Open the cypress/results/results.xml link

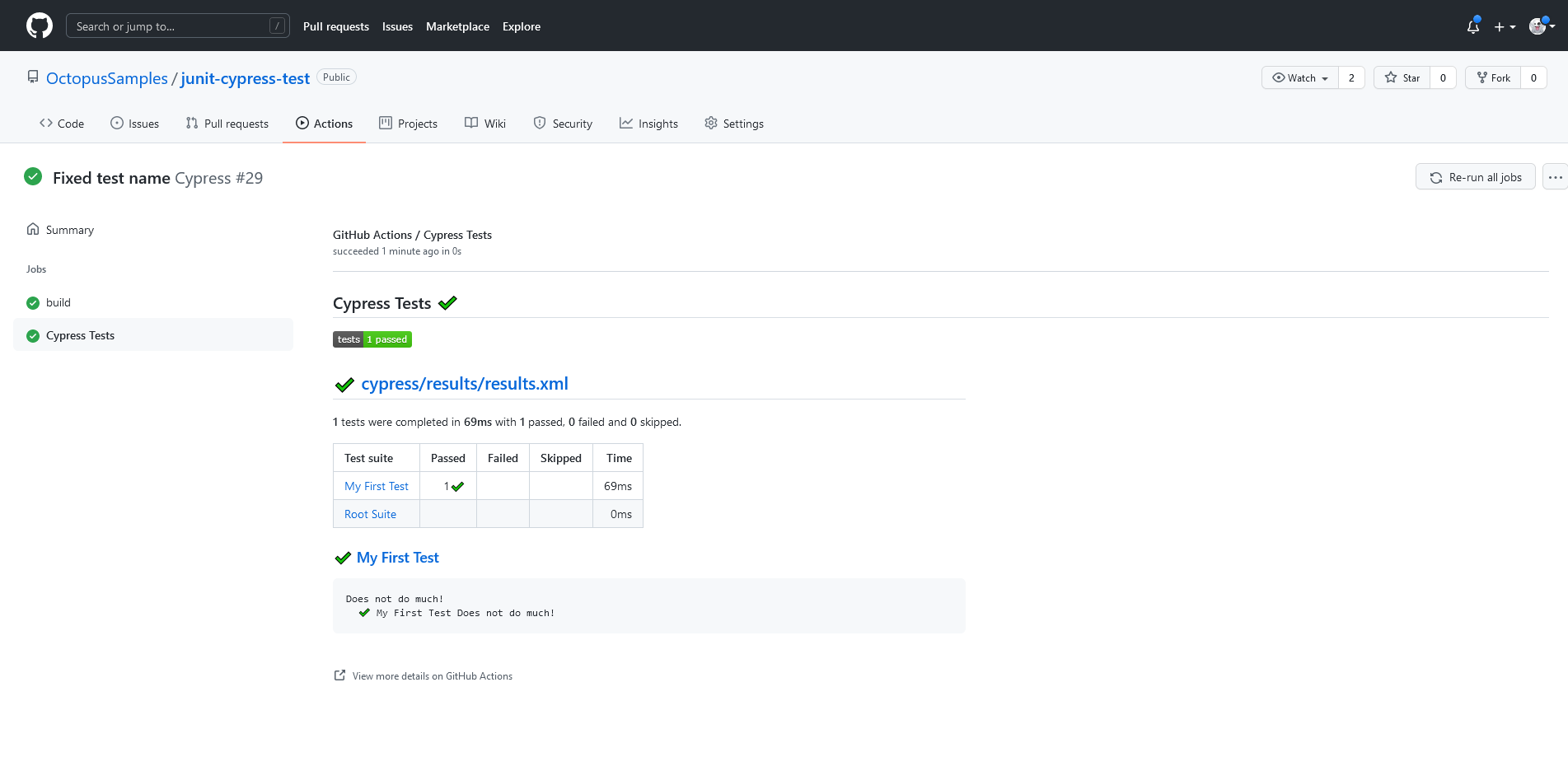pyautogui.click(x=465, y=384)
